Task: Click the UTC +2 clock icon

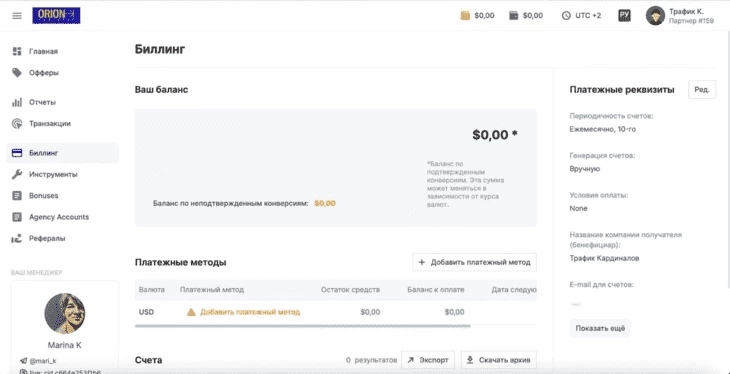Action: click(x=566, y=15)
